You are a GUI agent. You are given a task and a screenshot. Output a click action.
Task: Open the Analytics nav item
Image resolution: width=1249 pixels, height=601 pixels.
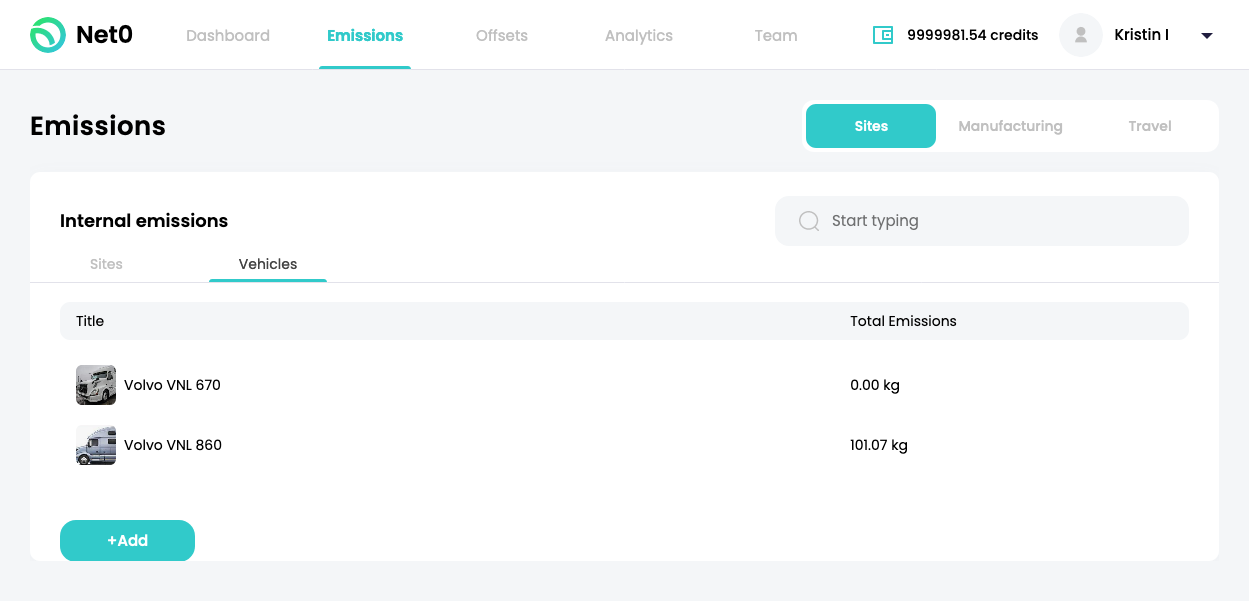[639, 36]
